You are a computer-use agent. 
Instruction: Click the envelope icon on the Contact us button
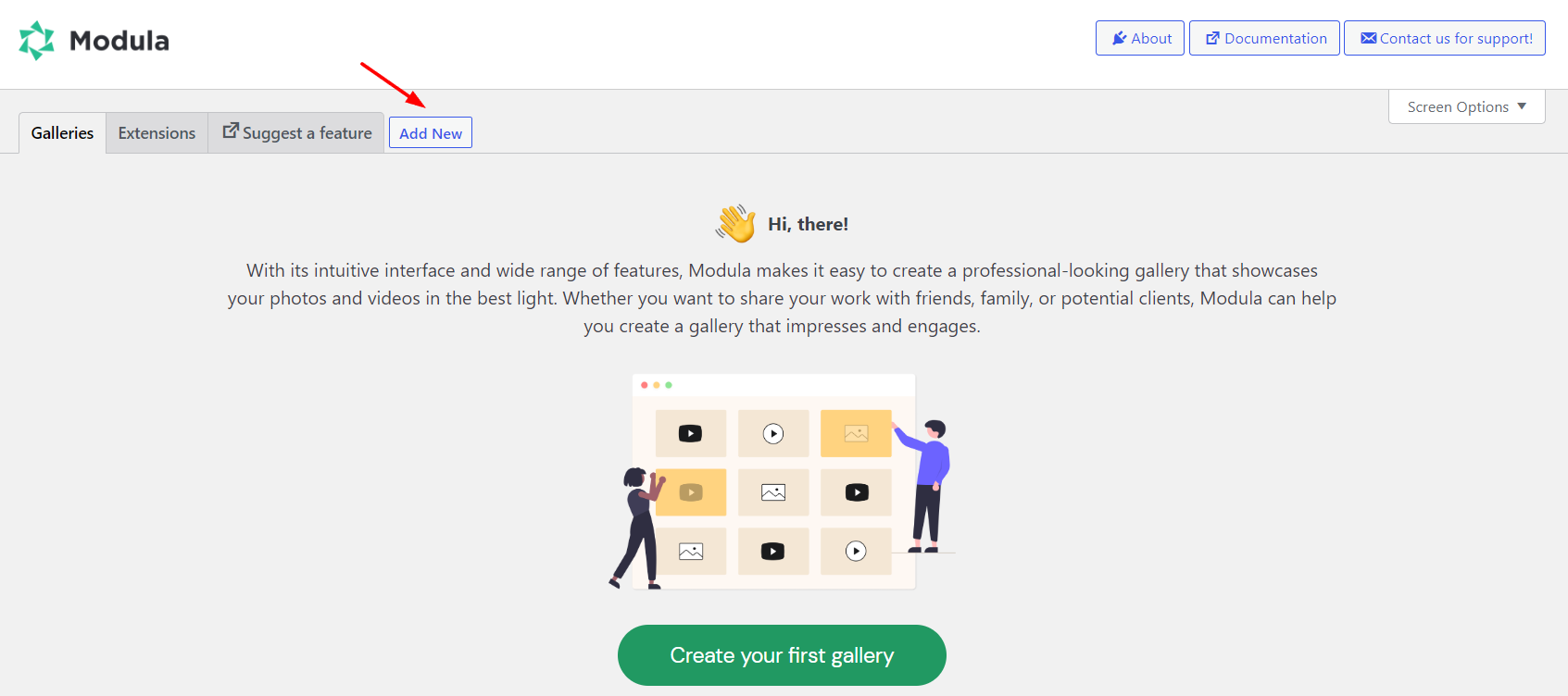click(1368, 38)
